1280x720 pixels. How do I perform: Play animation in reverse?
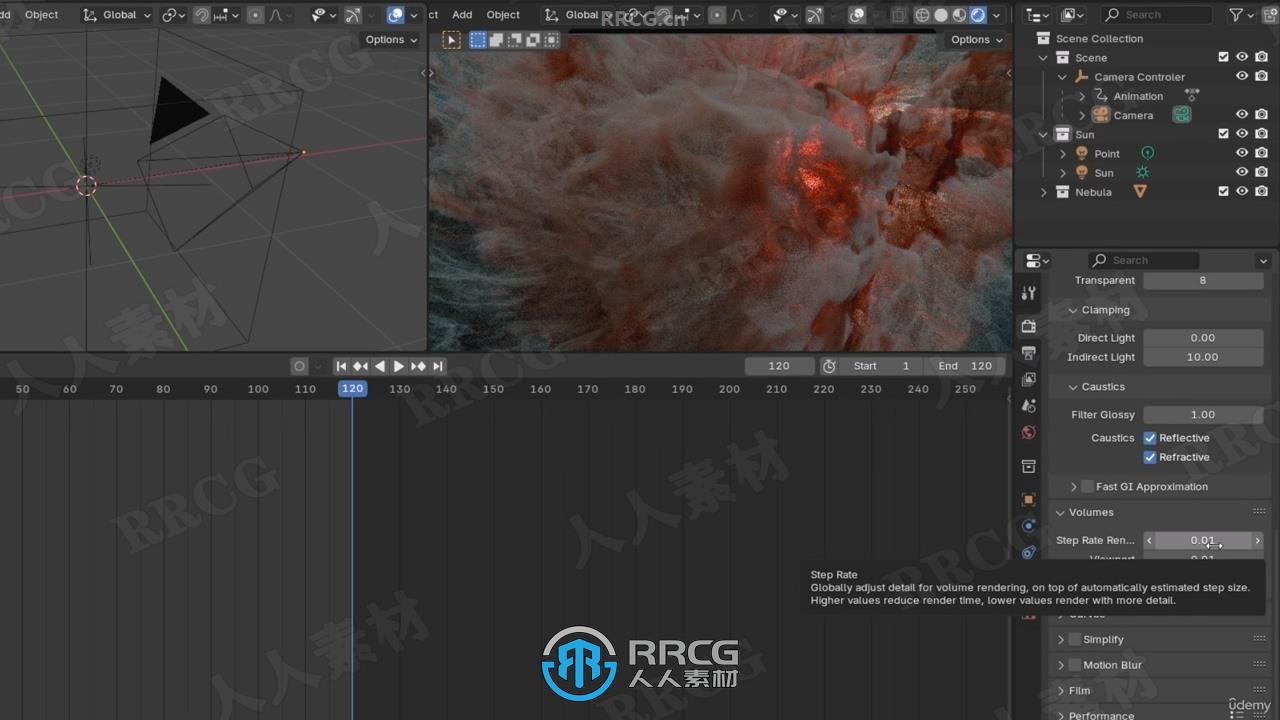[x=379, y=366]
